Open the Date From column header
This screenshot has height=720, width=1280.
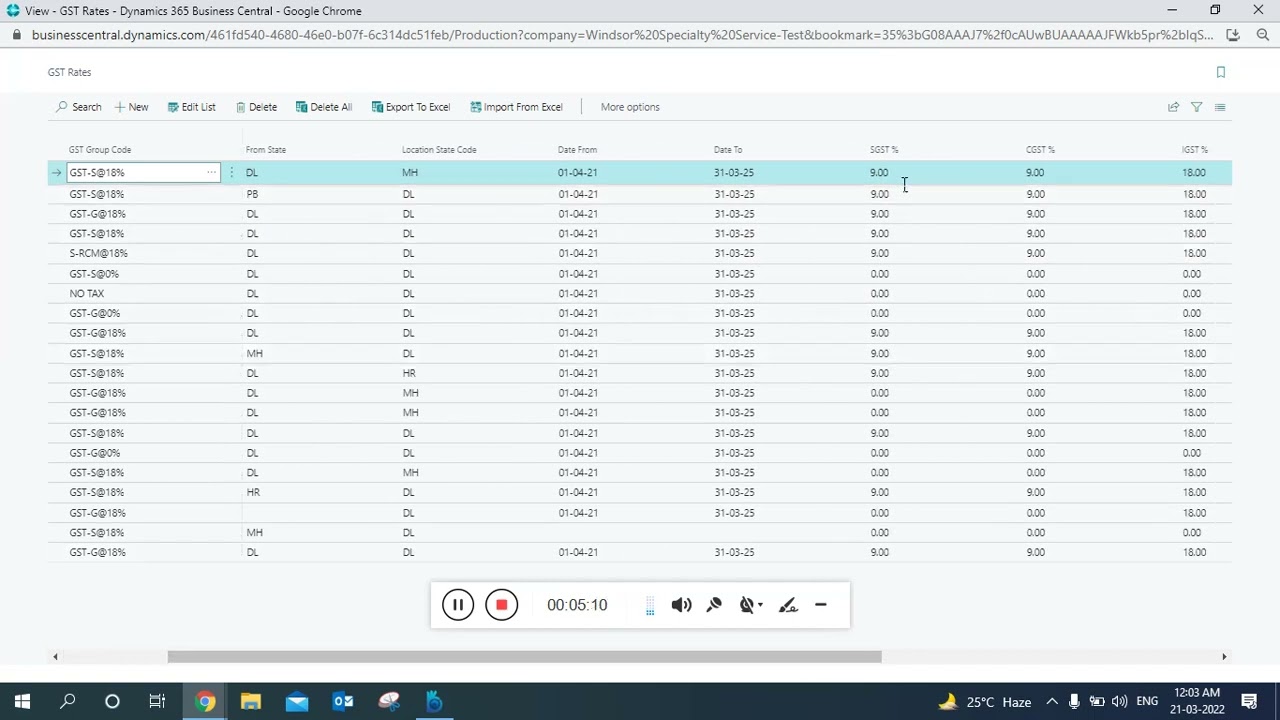tap(577, 150)
